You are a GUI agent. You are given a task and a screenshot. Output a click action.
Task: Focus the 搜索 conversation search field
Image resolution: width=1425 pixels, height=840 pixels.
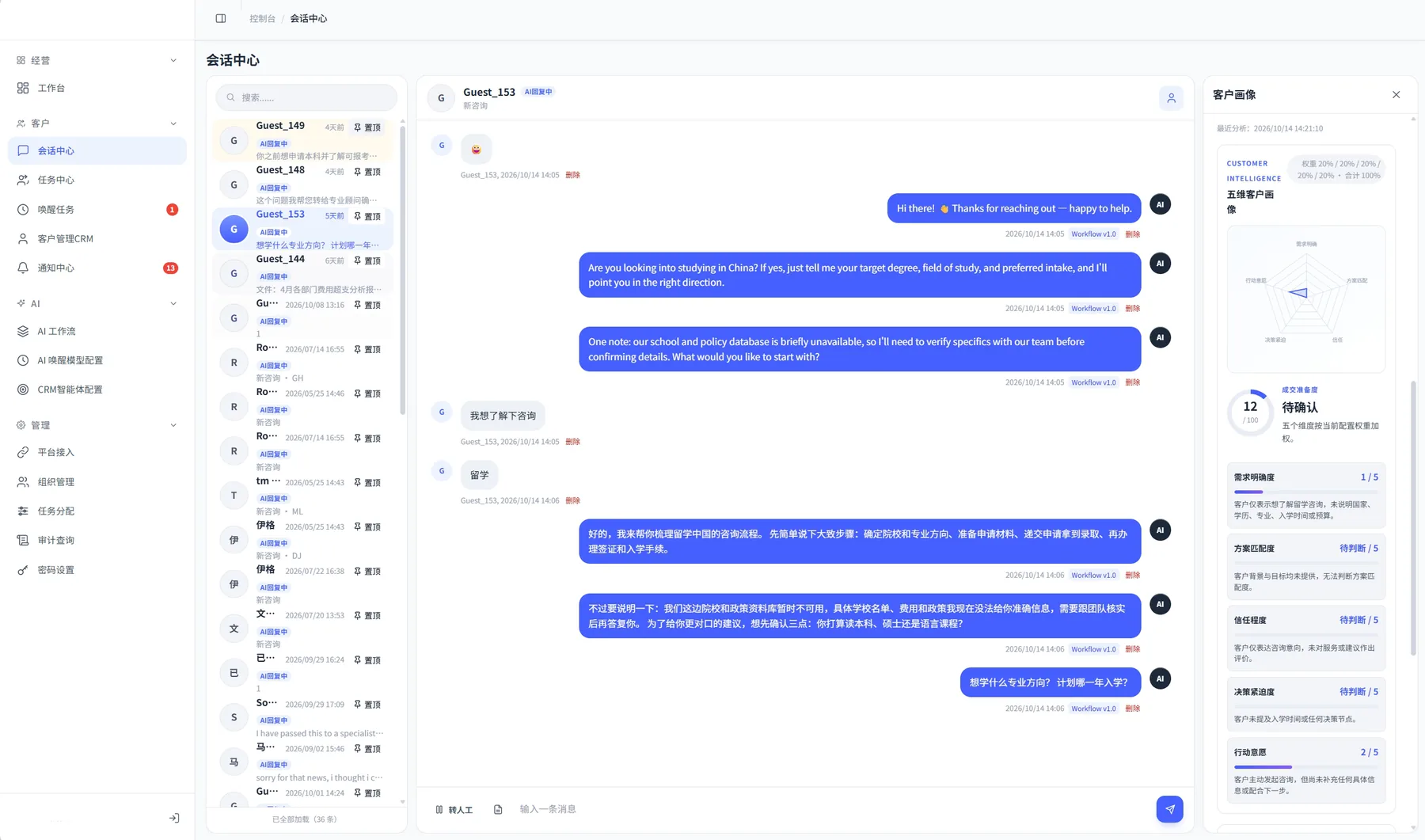[306, 97]
